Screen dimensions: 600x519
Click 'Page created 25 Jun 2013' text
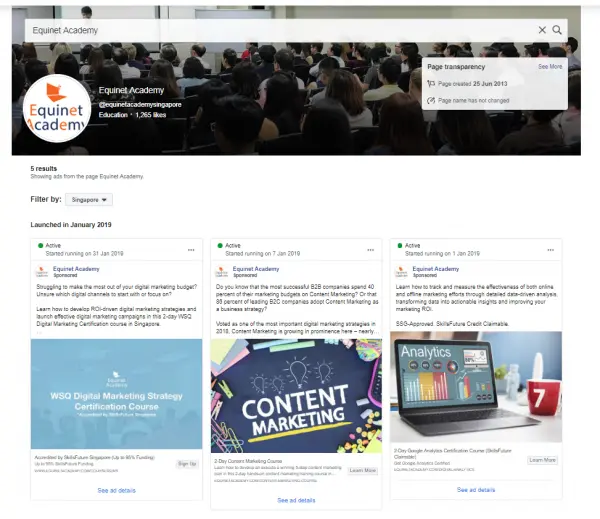coord(473,83)
